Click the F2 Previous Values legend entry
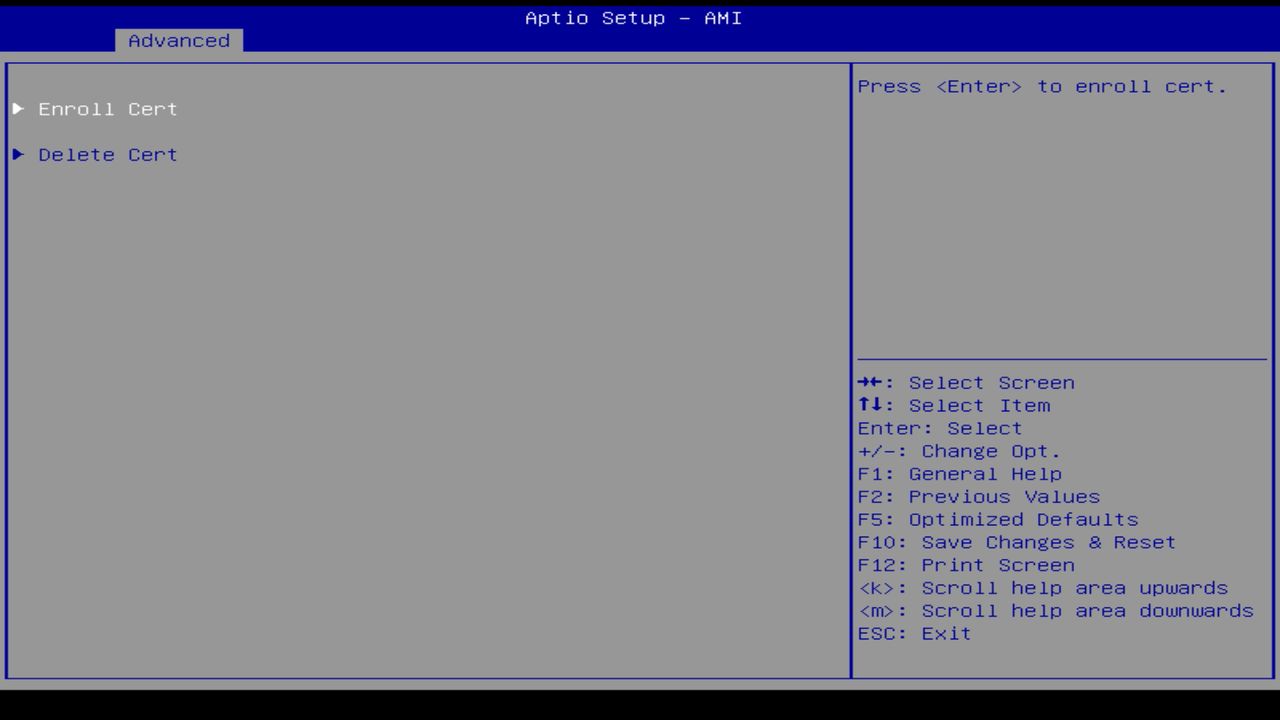Screen dimensions: 1280x720 pyautogui.click(x=977, y=496)
